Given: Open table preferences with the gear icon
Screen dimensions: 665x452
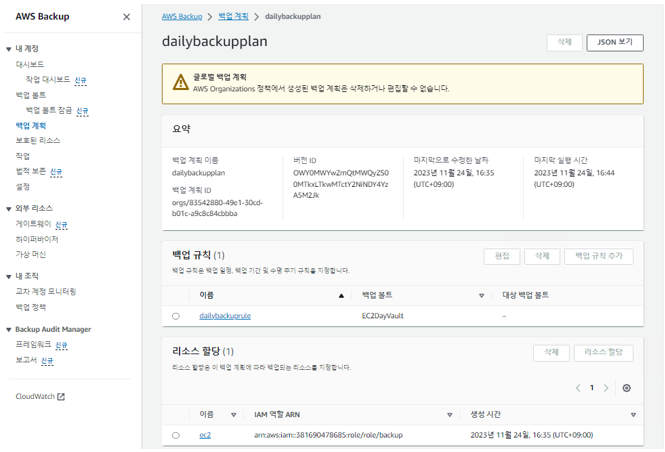Looking at the screenshot, I should (626, 388).
